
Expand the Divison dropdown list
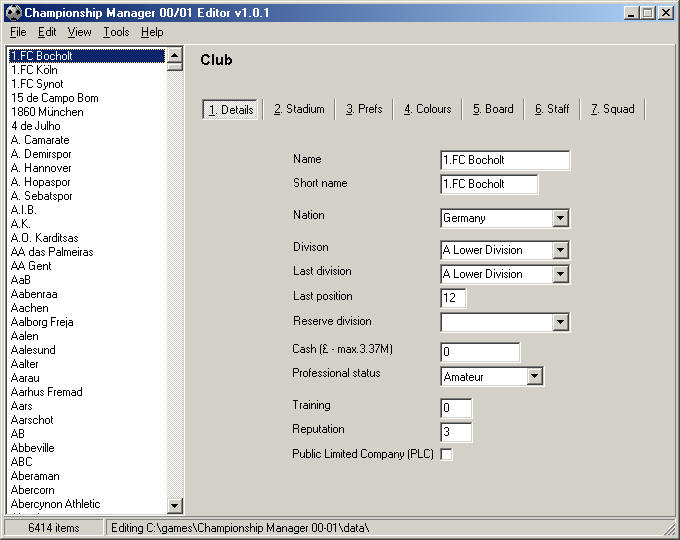[x=560, y=250]
